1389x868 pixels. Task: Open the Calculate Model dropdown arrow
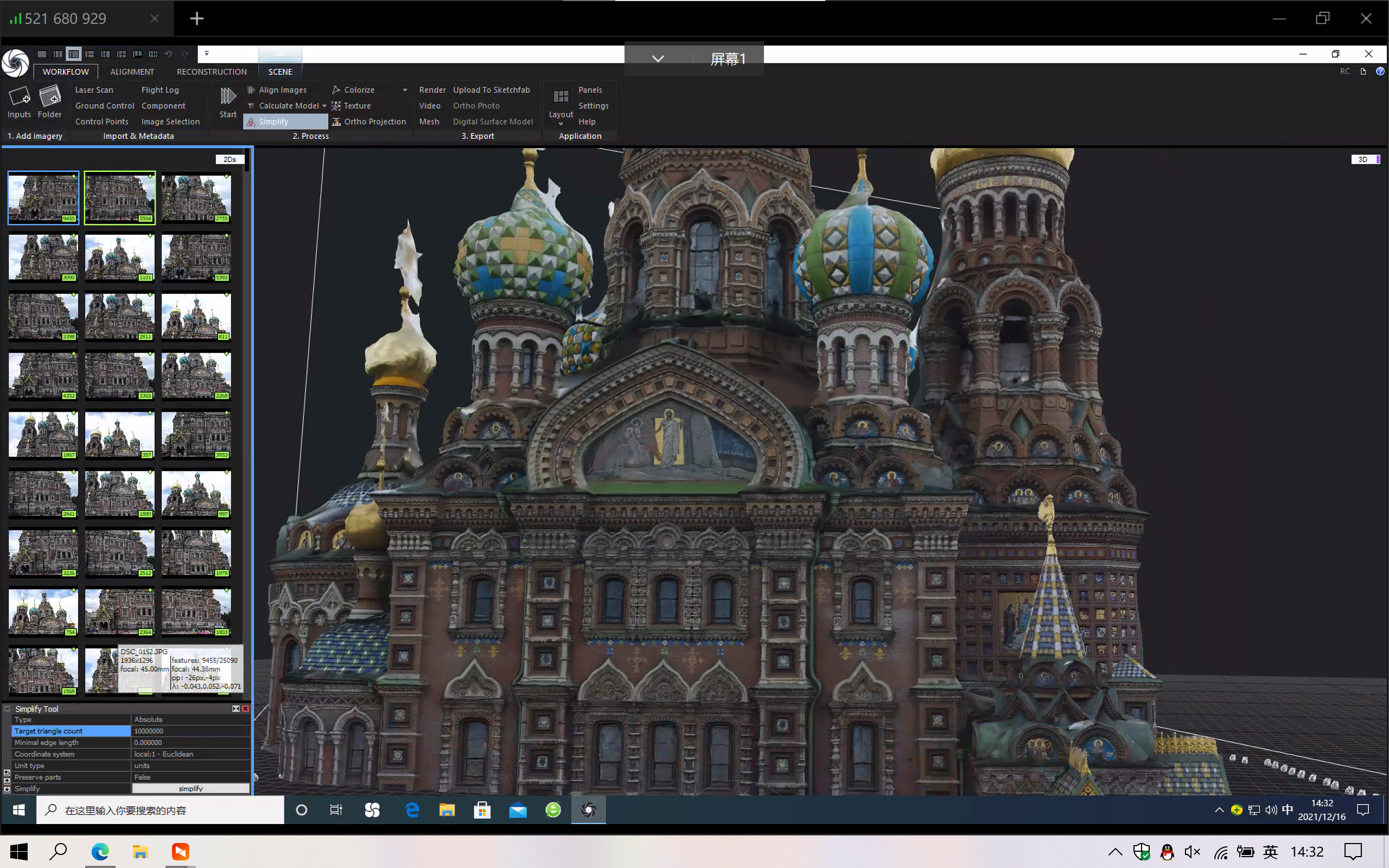click(324, 106)
